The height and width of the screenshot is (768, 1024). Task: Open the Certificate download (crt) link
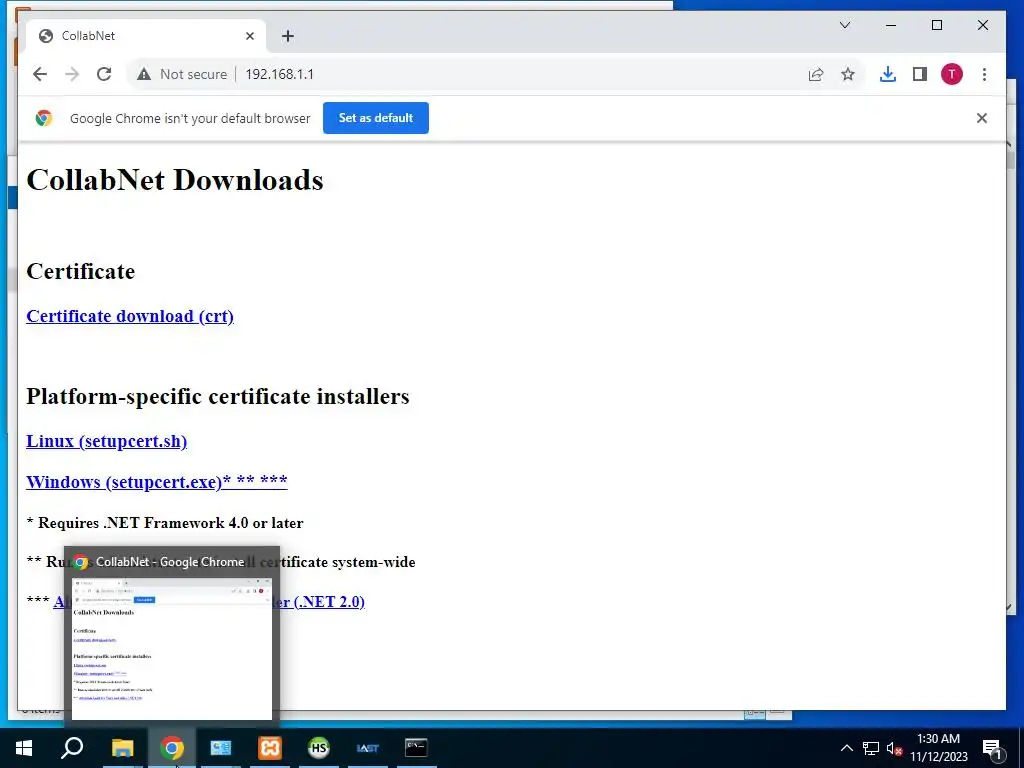130,316
